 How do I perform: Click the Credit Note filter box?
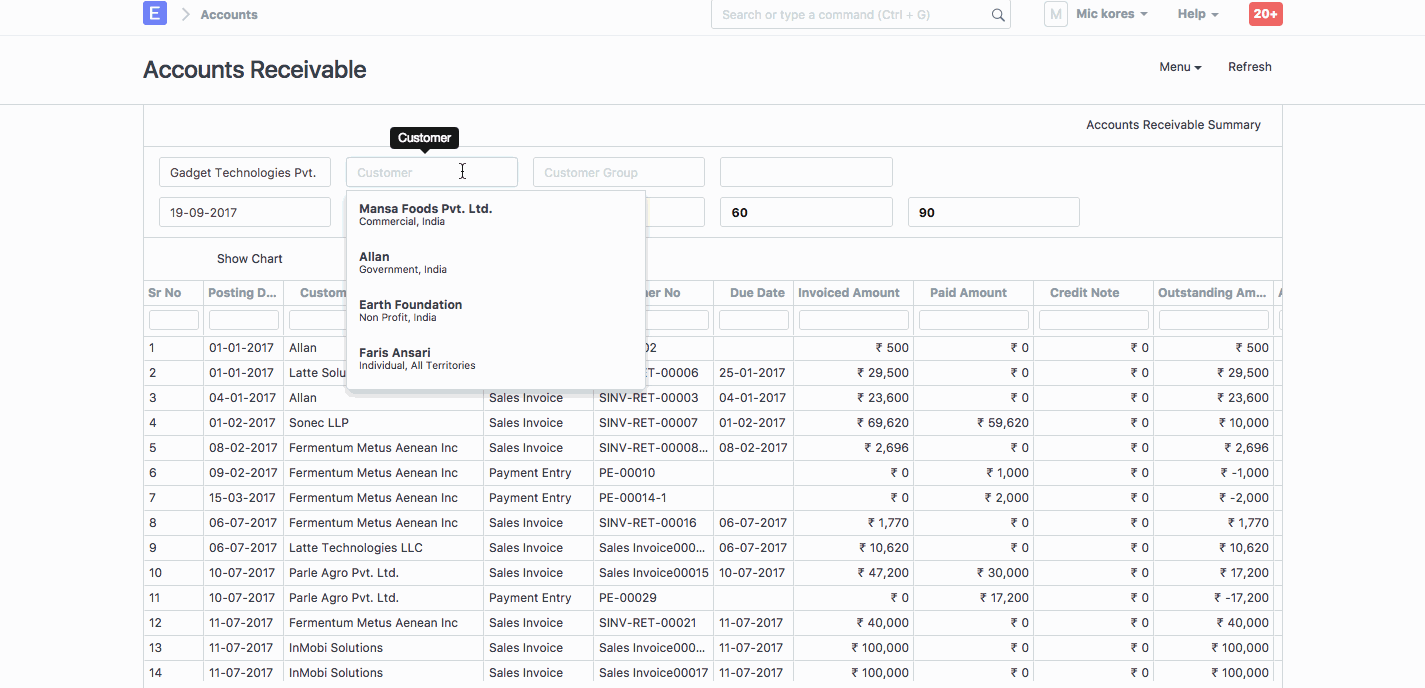pyautogui.click(x=1094, y=320)
